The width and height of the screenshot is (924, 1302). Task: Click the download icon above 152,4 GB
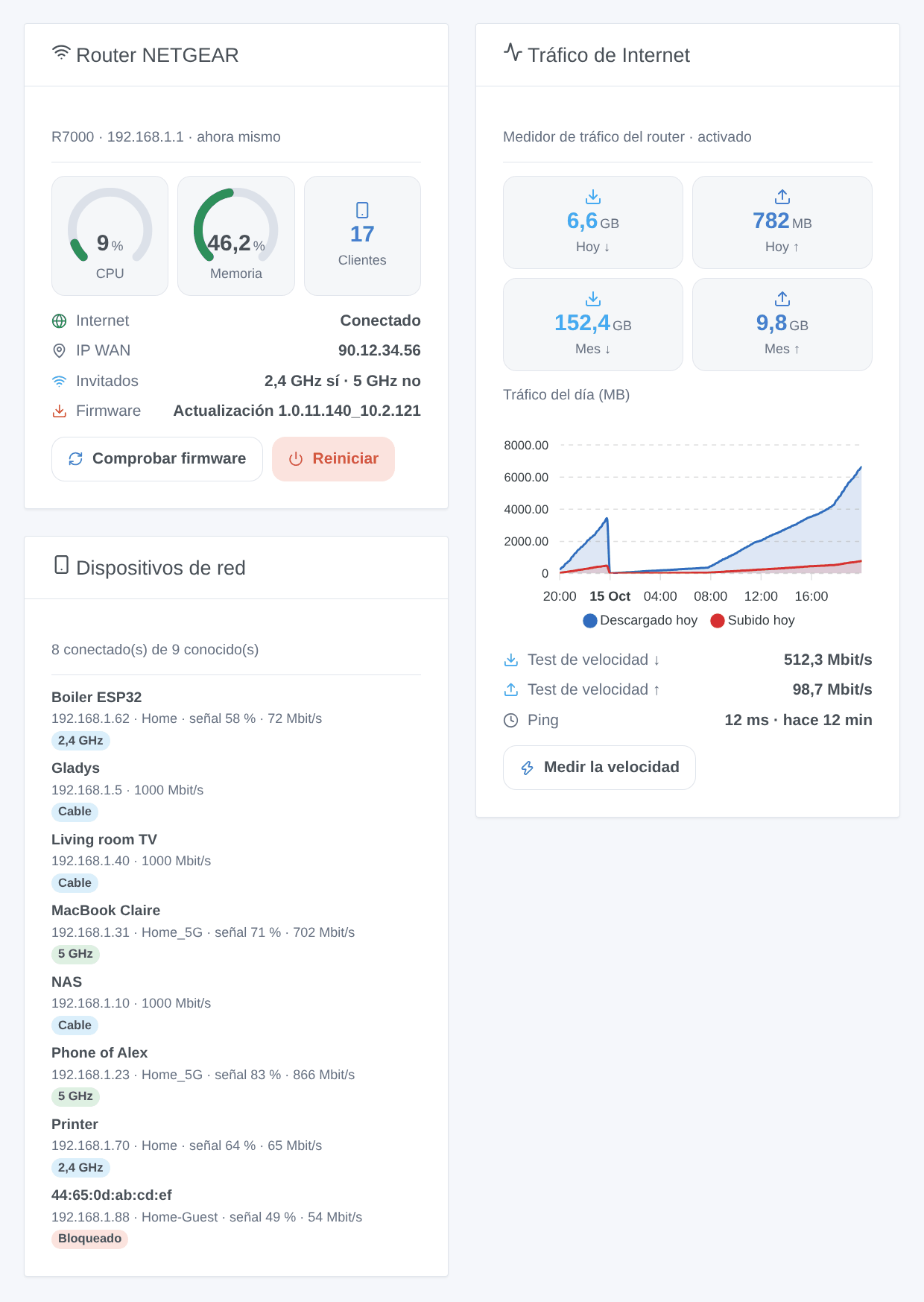(x=593, y=299)
